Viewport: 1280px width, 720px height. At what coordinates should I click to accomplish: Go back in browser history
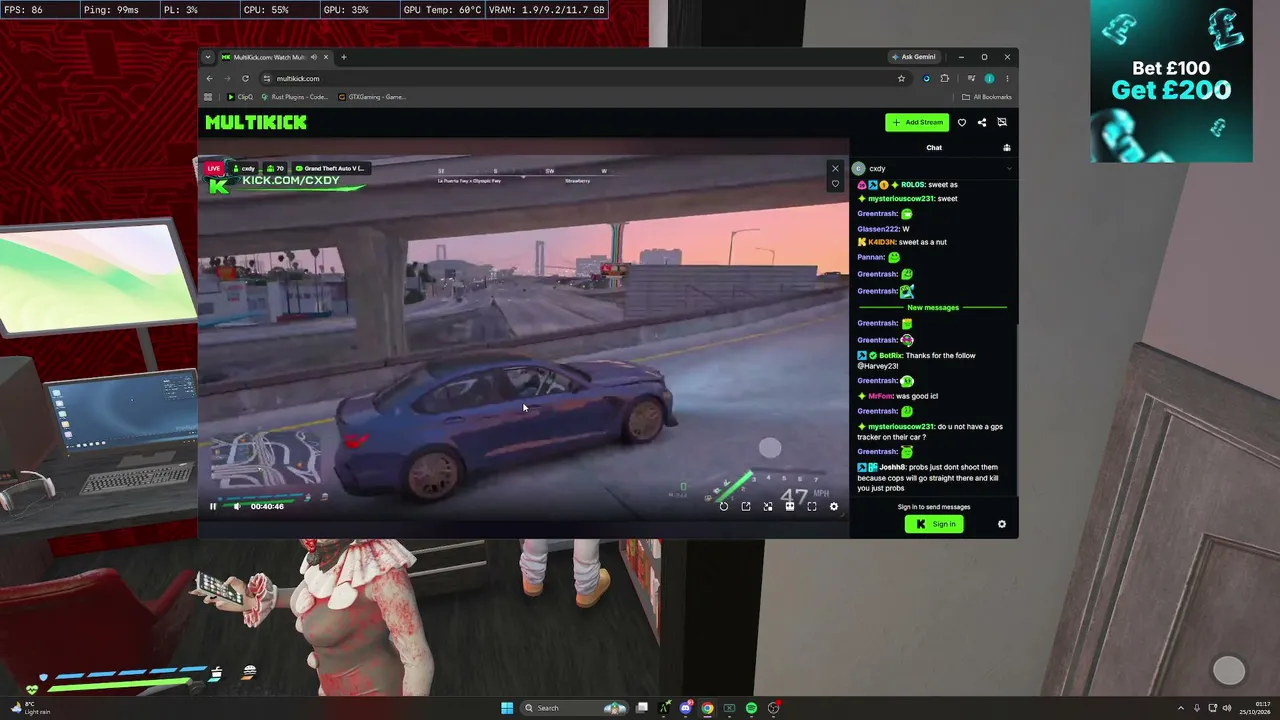(209, 78)
